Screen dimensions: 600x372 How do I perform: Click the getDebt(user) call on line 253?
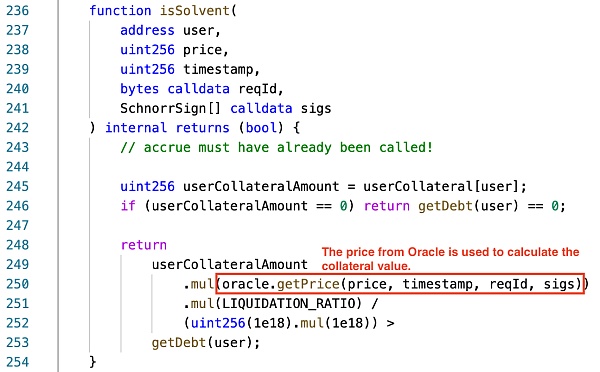tap(205, 343)
